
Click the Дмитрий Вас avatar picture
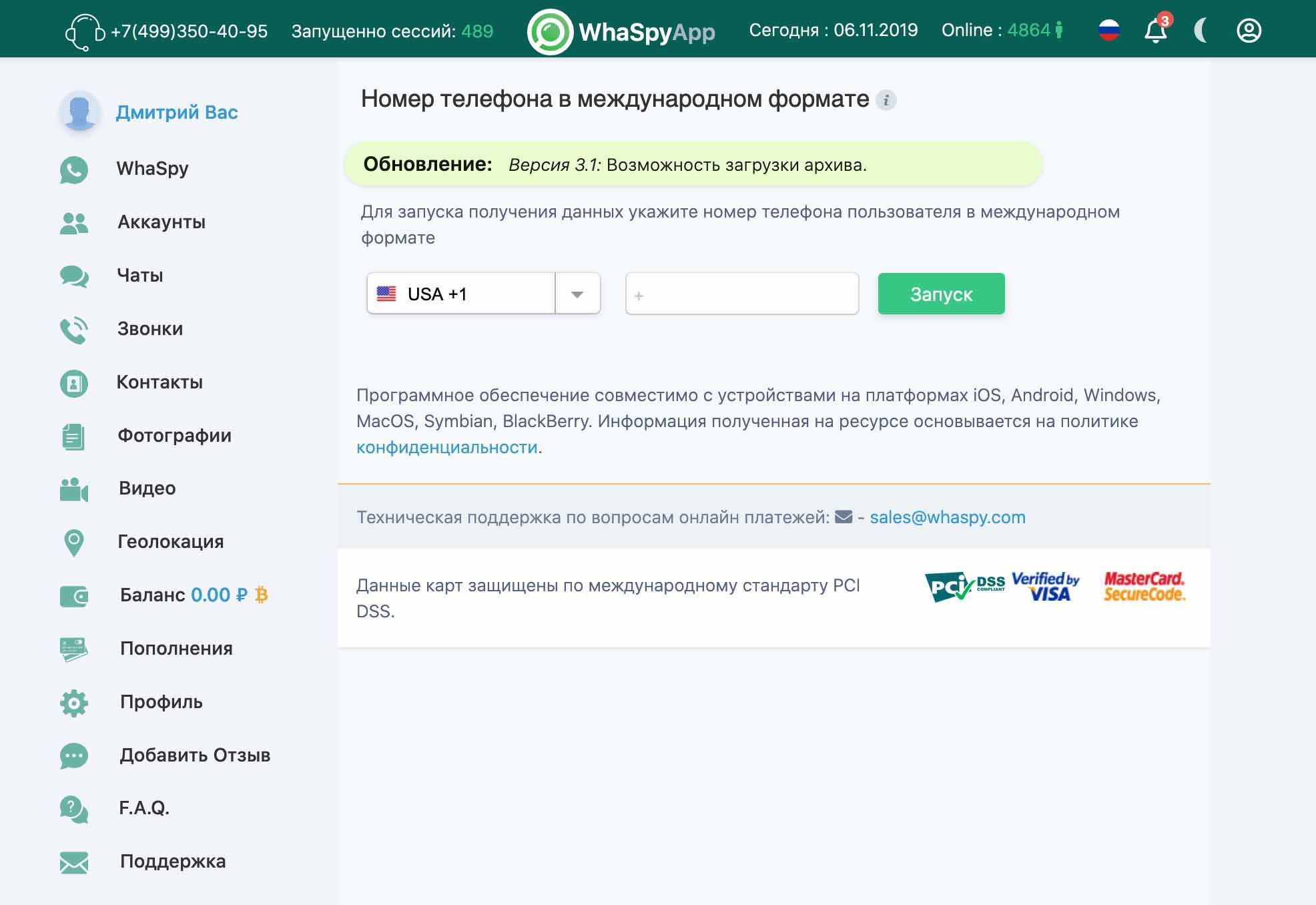click(x=80, y=111)
